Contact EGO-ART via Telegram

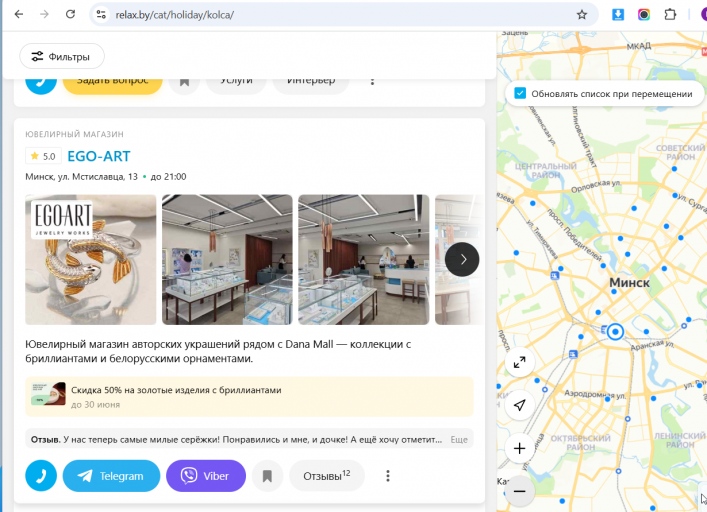(111, 475)
